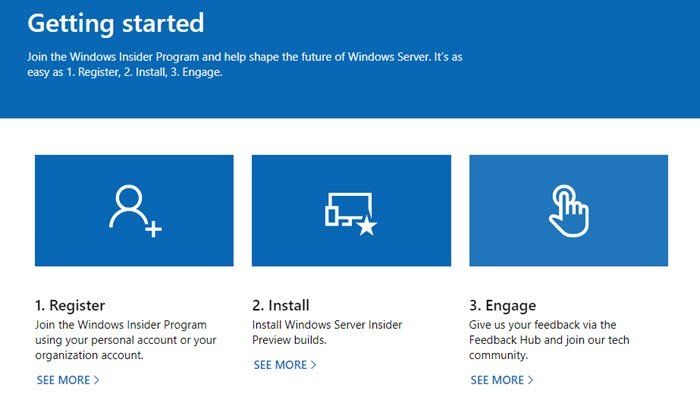Select the '3. Engage' heading
Screen dimensions: 700x397
click(x=503, y=305)
